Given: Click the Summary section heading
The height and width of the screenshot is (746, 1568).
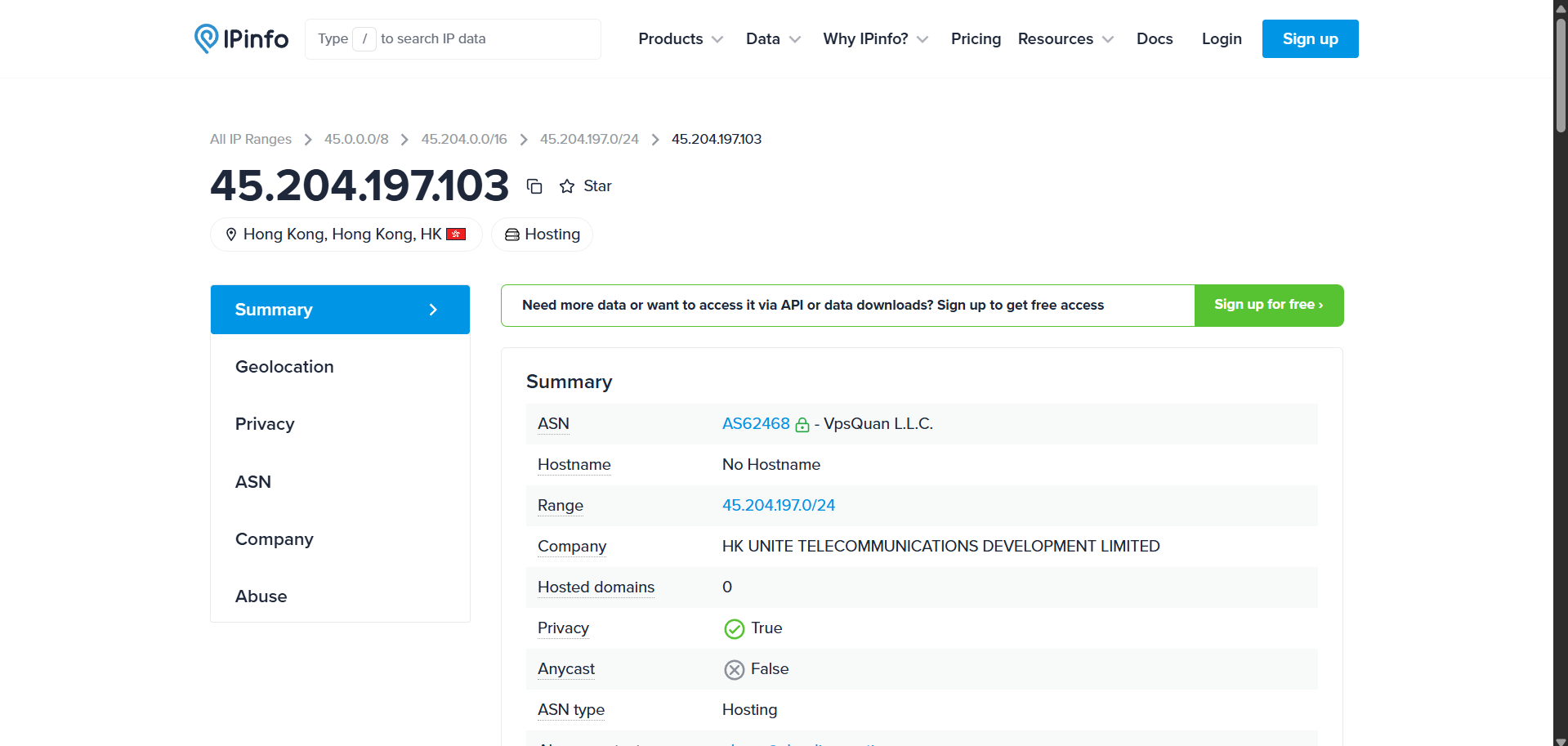Looking at the screenshot, I should (570, 382).
